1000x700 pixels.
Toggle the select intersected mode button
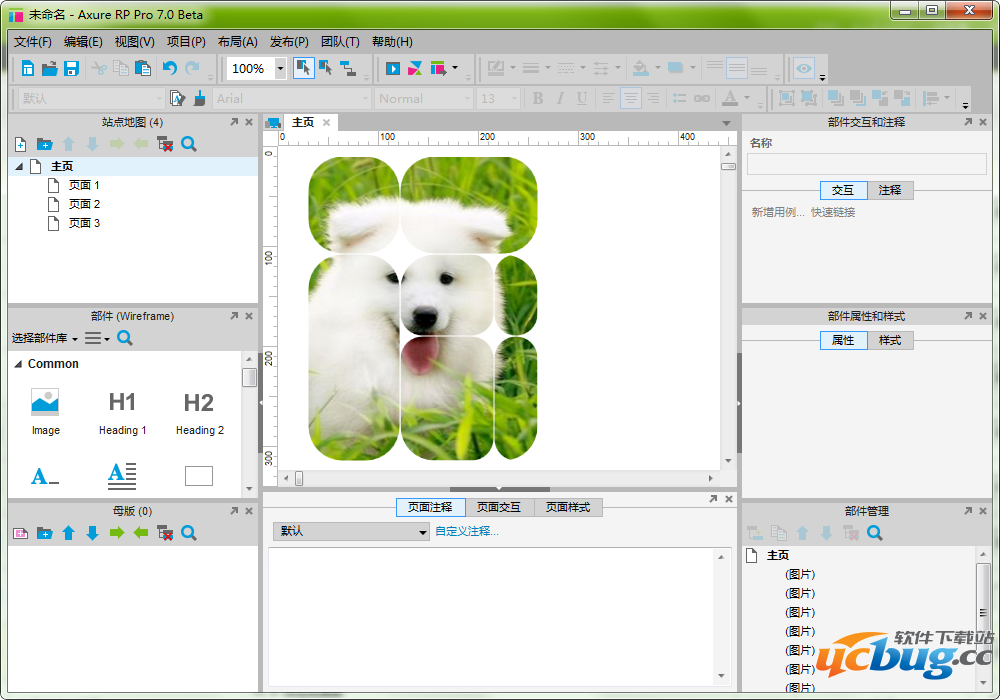[303, 69]
